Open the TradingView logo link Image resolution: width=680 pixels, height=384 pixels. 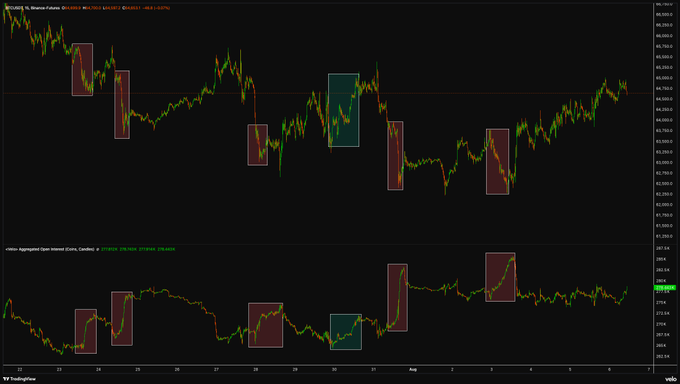click(x=20, y=379)
